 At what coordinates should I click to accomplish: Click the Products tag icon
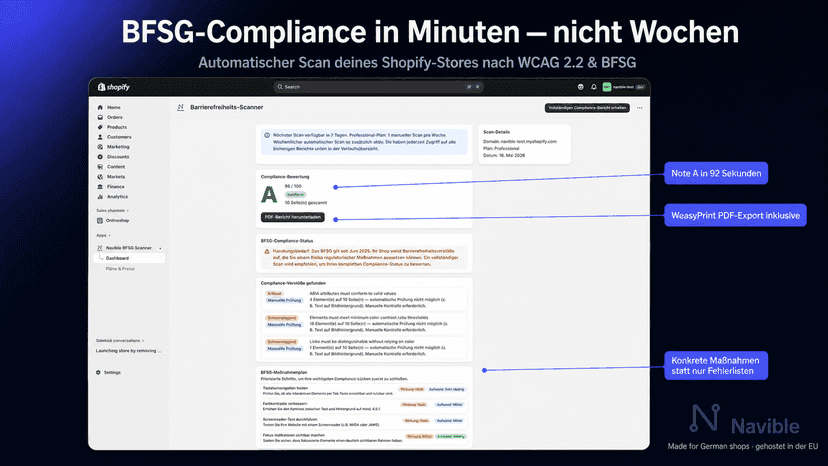pyautogui.click(x=100, y=127)
